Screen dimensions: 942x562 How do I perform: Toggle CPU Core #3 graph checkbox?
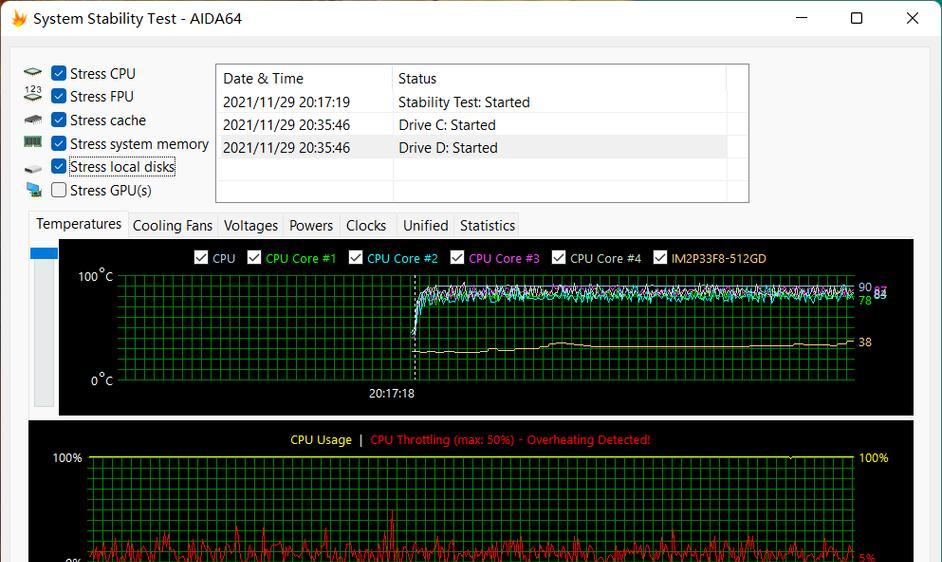point(457,257)
